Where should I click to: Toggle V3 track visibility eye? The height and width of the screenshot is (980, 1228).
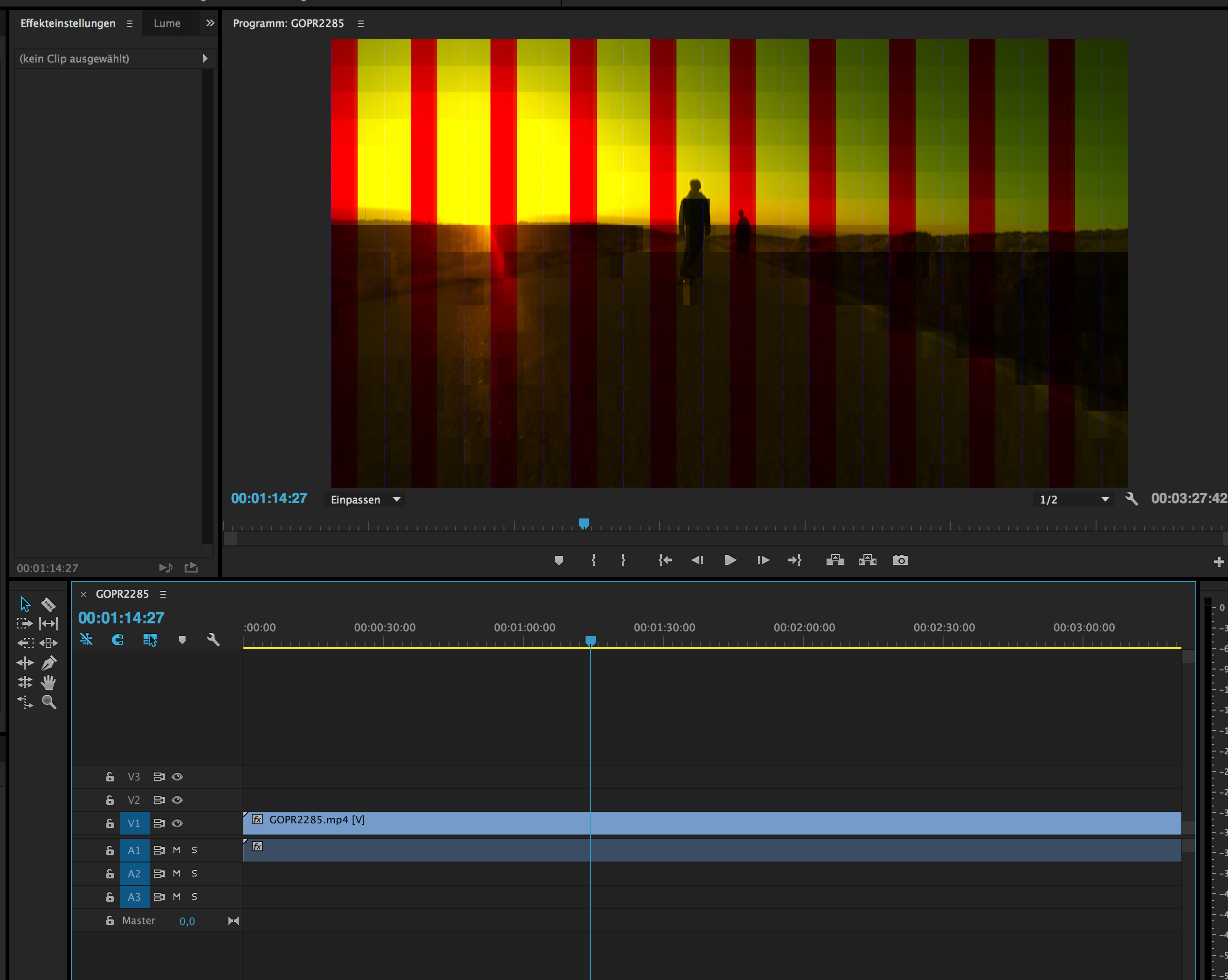point(177,777)
